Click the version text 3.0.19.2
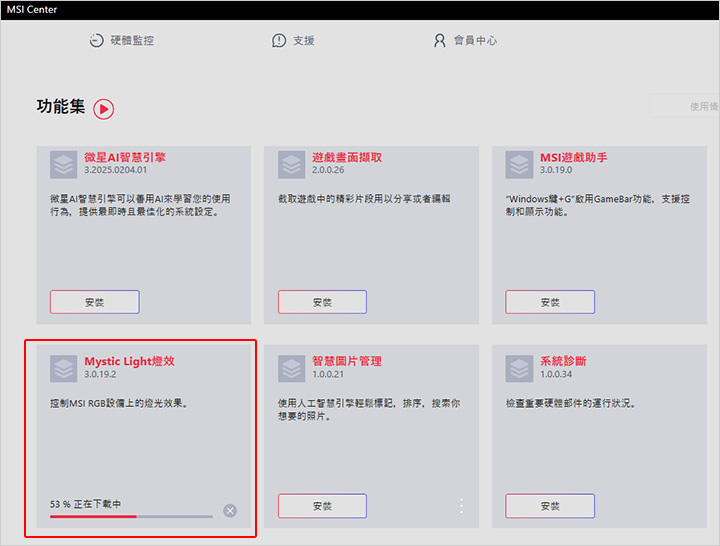The height and width of the screenshot is (546, 720). tap(100, 374)
